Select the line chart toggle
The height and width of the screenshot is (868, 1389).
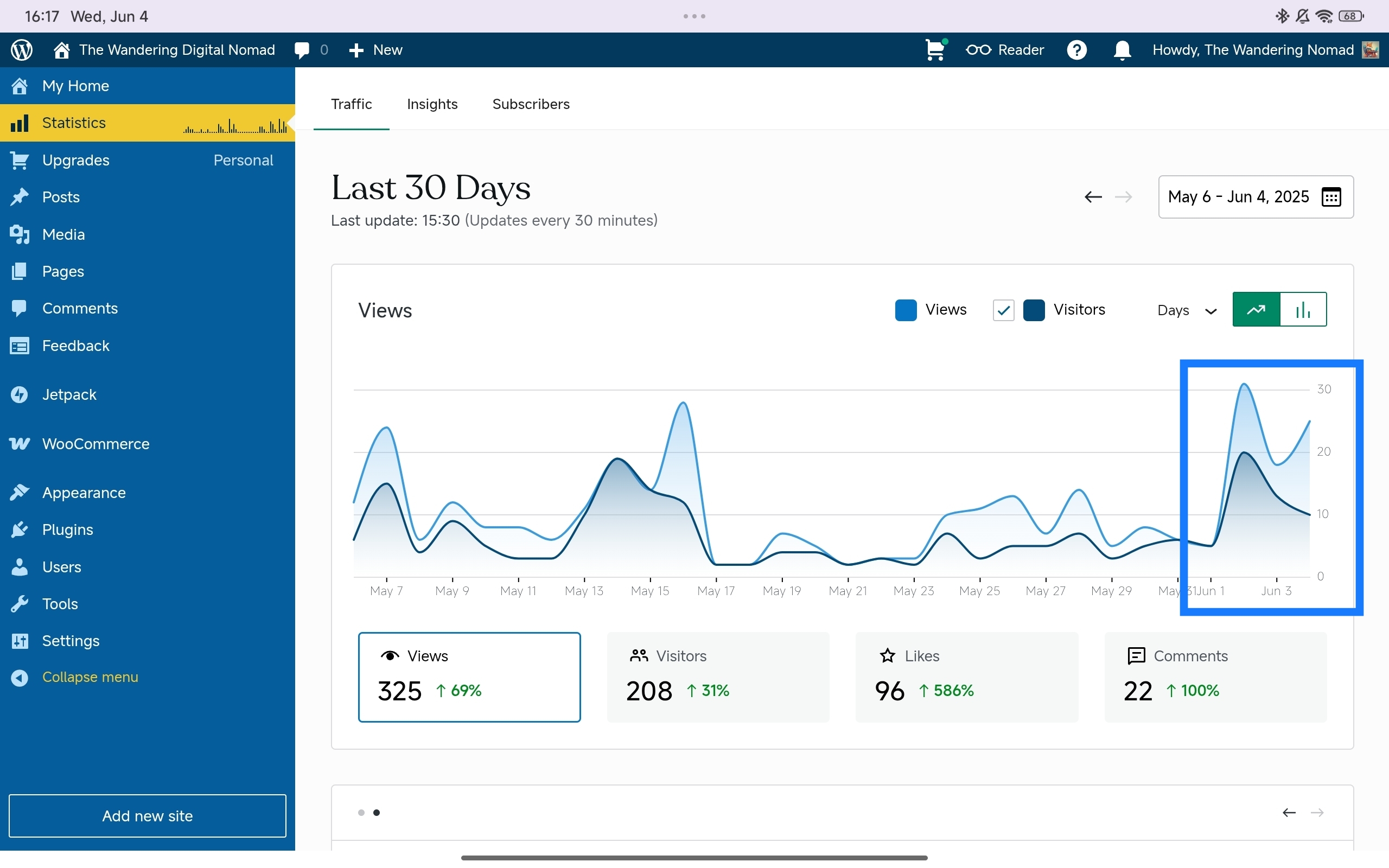point(1257,309)
